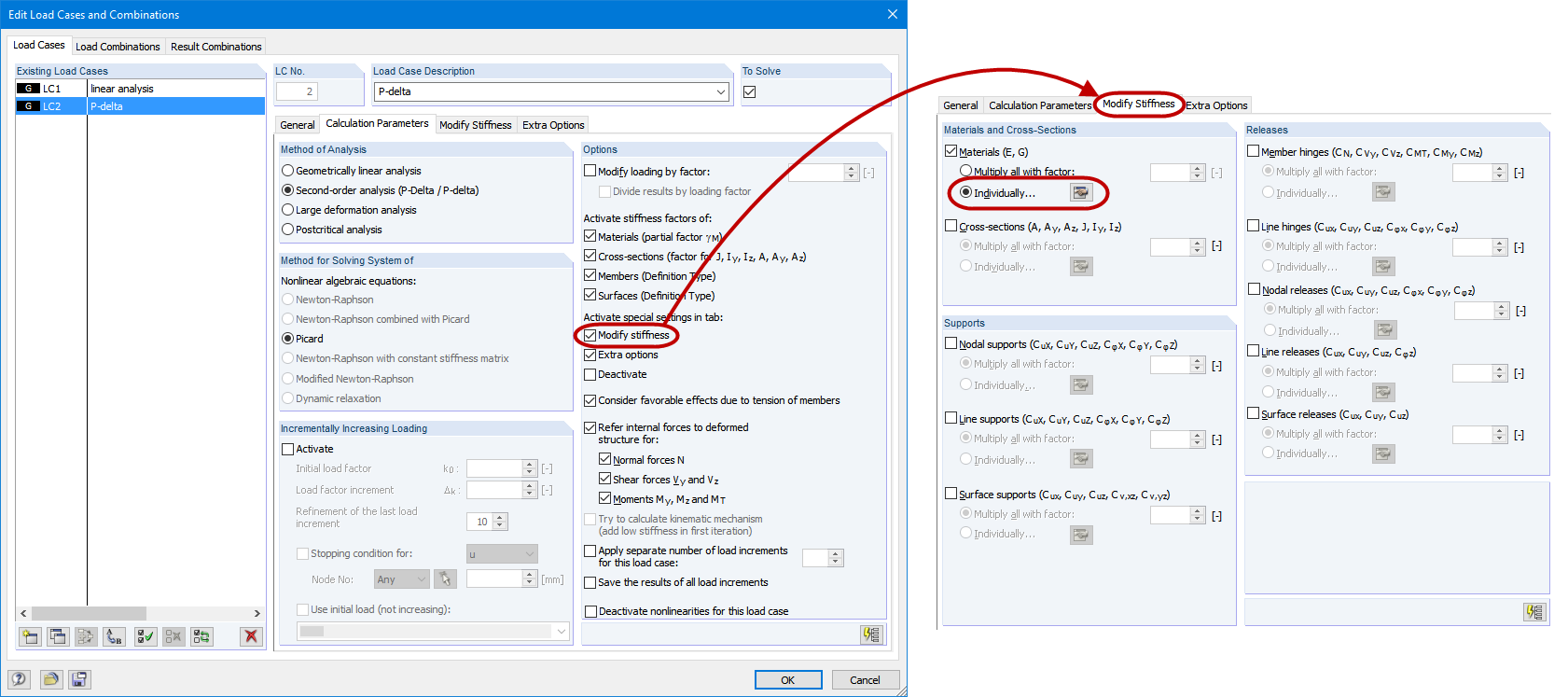Enable Deactivate checkbox under special settings
This screenshot has width=1568, height=697.
[x=590, y=374]
